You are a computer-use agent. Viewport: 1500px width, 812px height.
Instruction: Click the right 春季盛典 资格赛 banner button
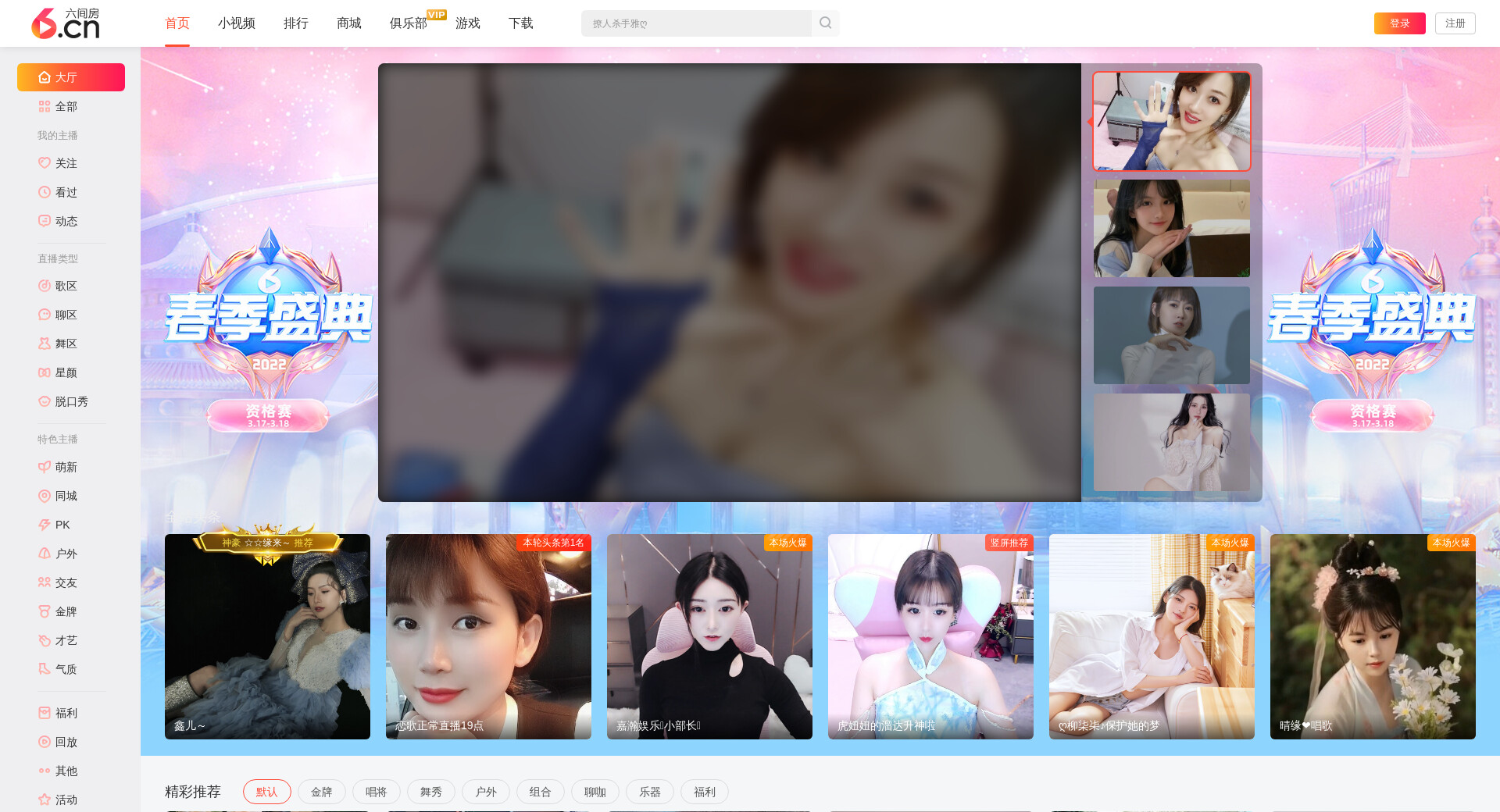[1373, 415]
